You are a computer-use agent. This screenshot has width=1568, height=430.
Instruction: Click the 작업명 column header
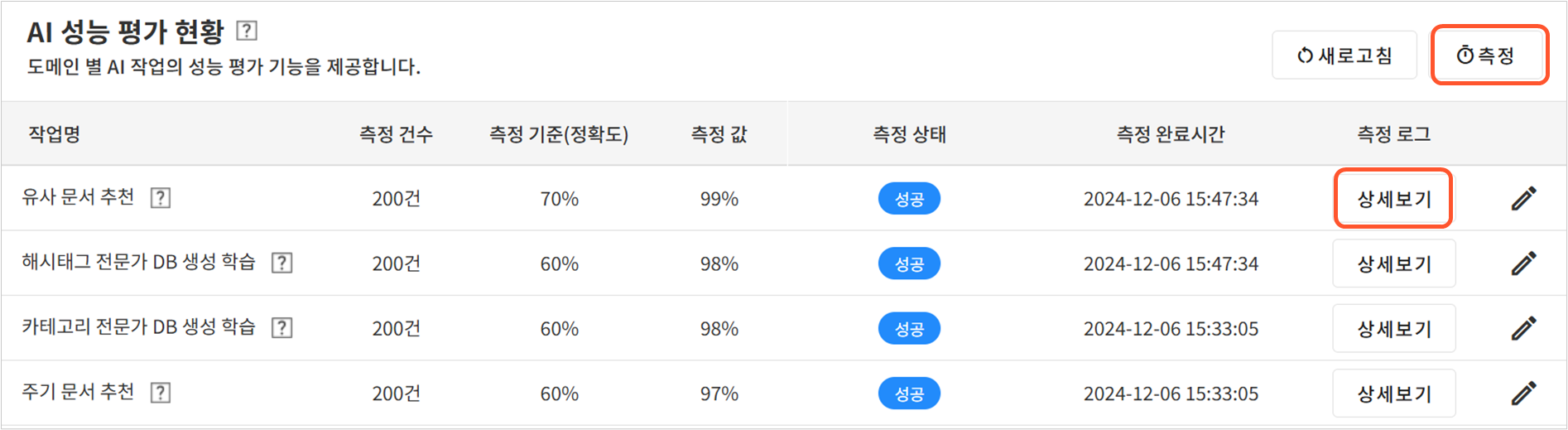click(x=55, y=134)
